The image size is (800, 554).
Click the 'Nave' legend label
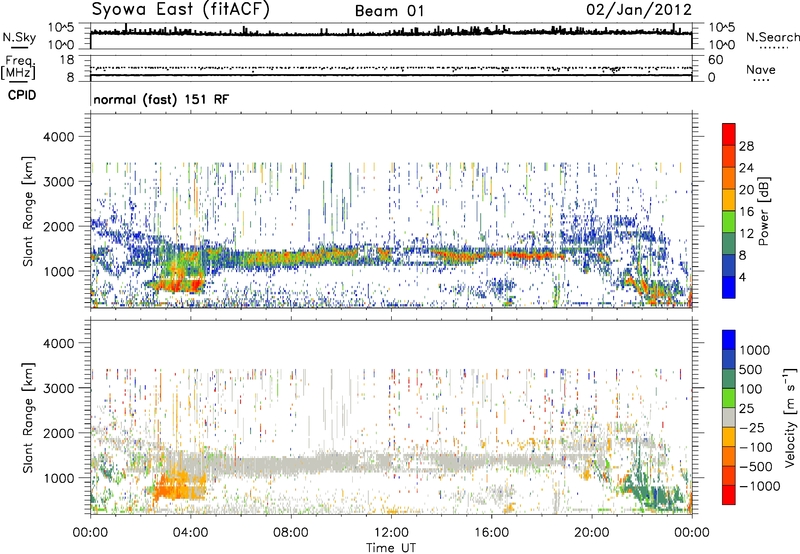click(761, 70)
